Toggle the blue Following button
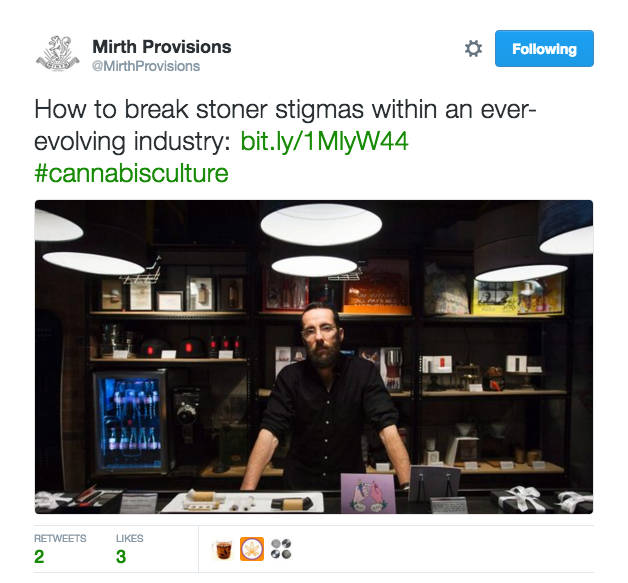Image resolution: width=628 pixels, height=583 pixels. (544, 48)
